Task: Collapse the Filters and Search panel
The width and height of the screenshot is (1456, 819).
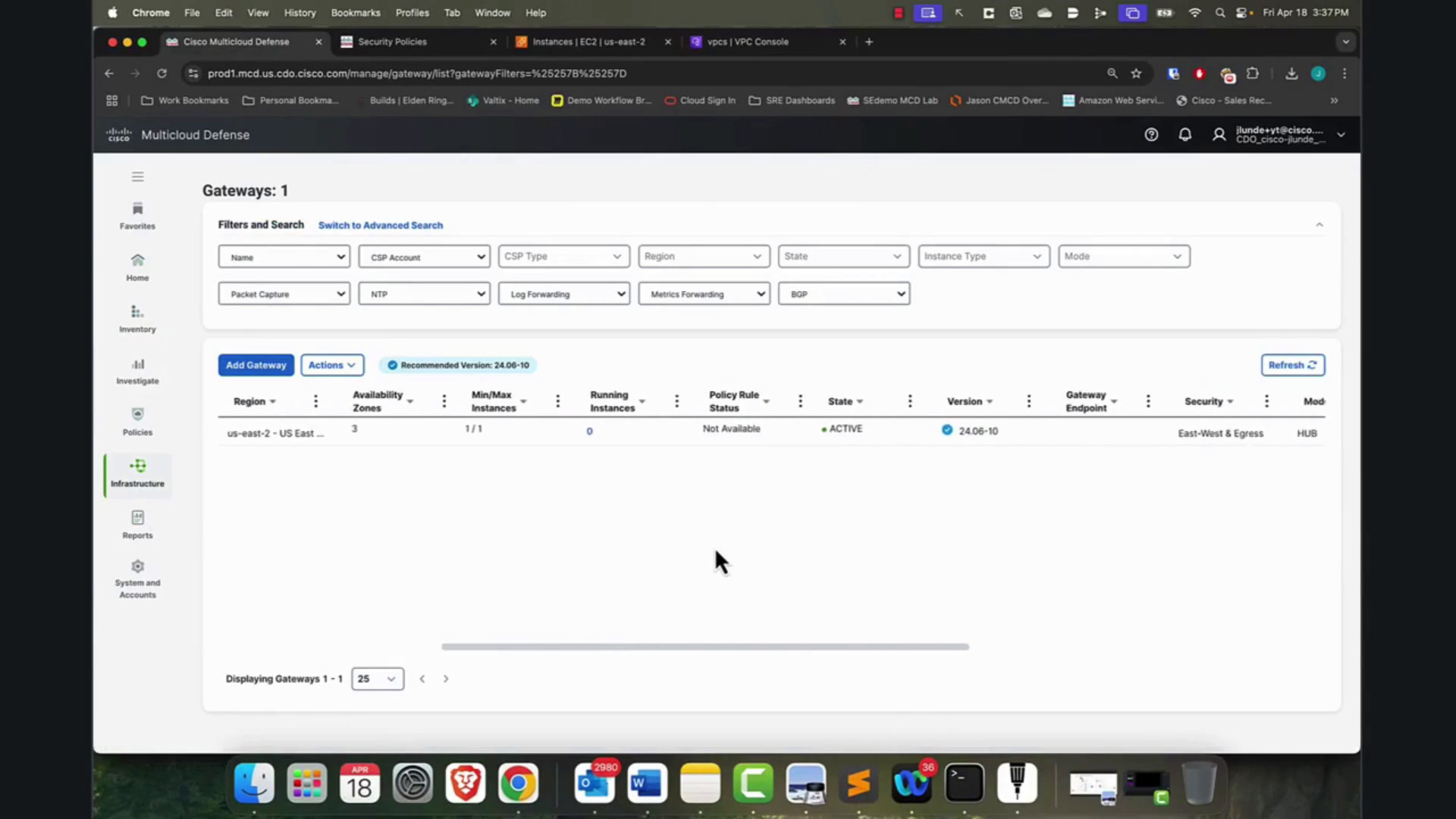Action: 1319,225
